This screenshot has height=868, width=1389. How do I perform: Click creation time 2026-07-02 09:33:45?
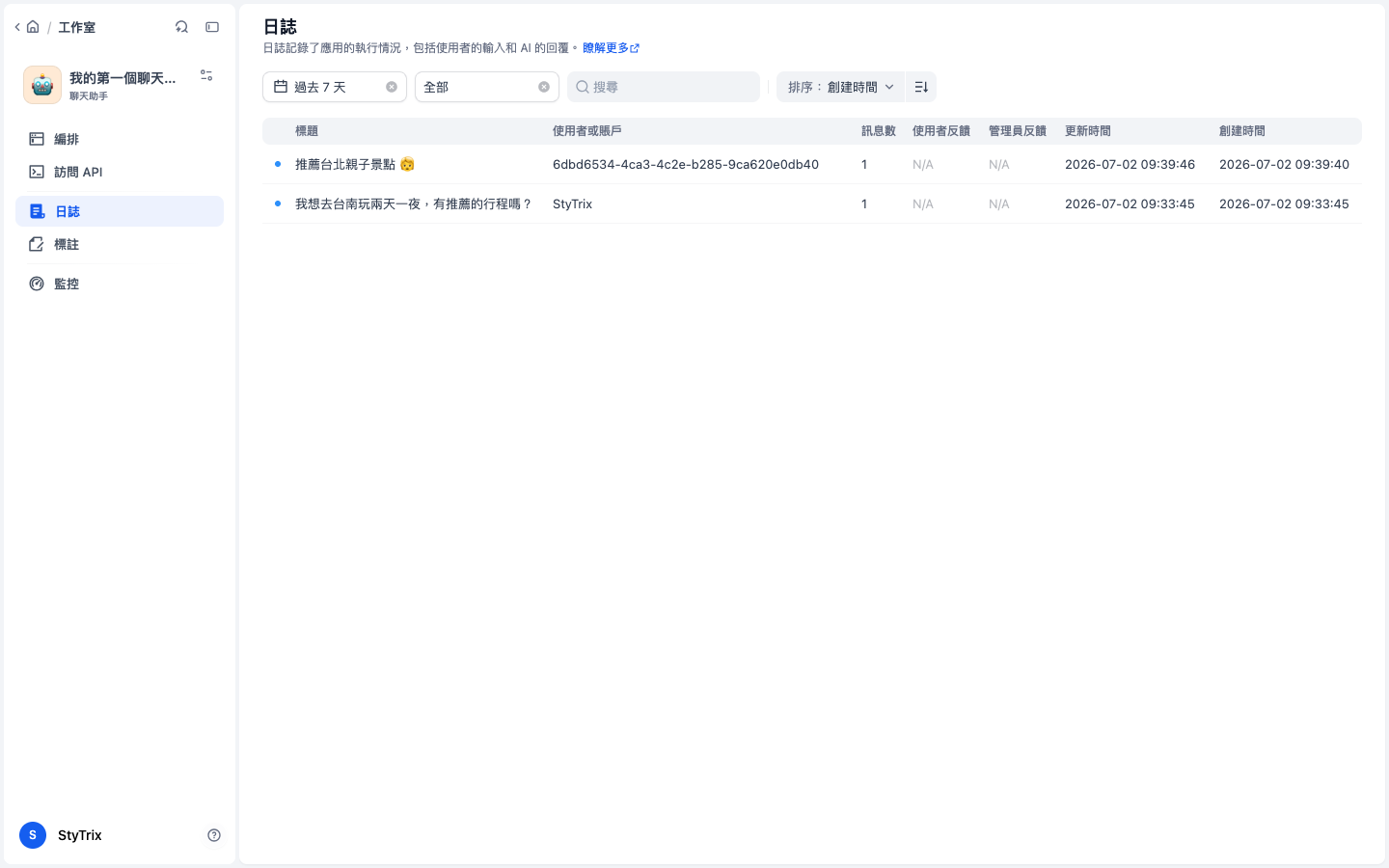1284,203
